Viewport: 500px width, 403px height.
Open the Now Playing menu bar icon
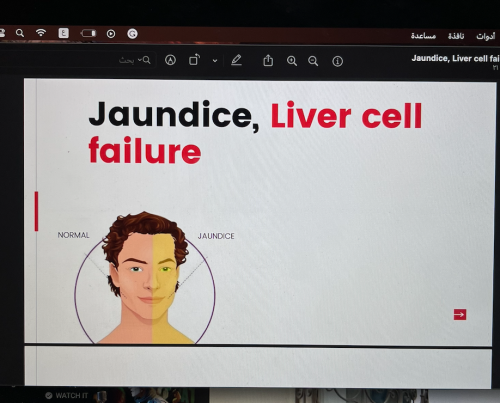click(x=111, y=34)
